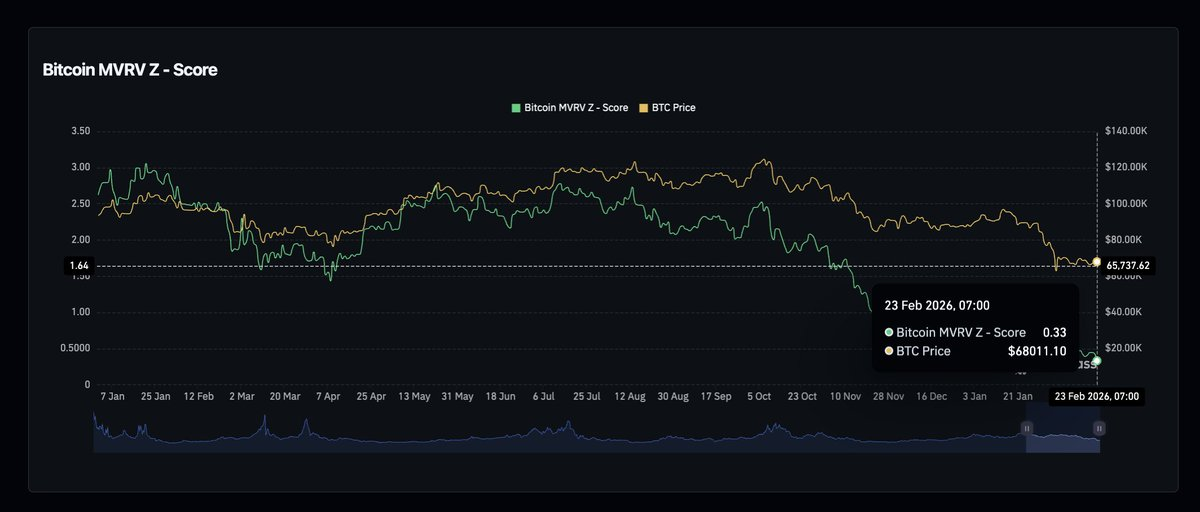Click the 23 Feb 2026, 07:00 axis date label
This screenshot has height=512, width=1200.
1096,397
